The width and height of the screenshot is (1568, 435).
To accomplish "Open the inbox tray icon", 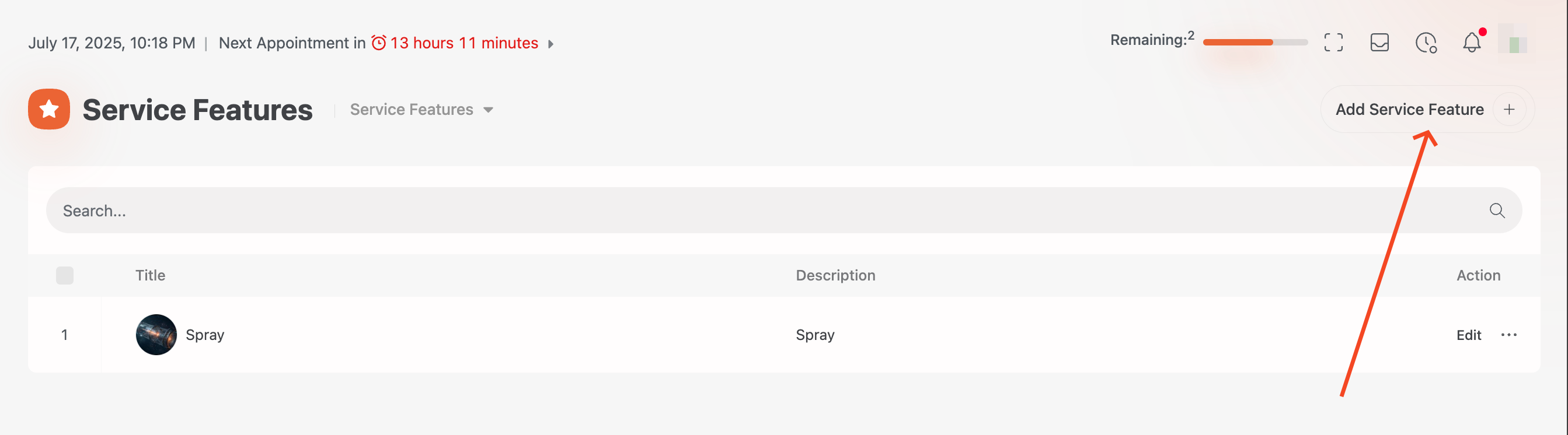I will tap(1379, 43).
